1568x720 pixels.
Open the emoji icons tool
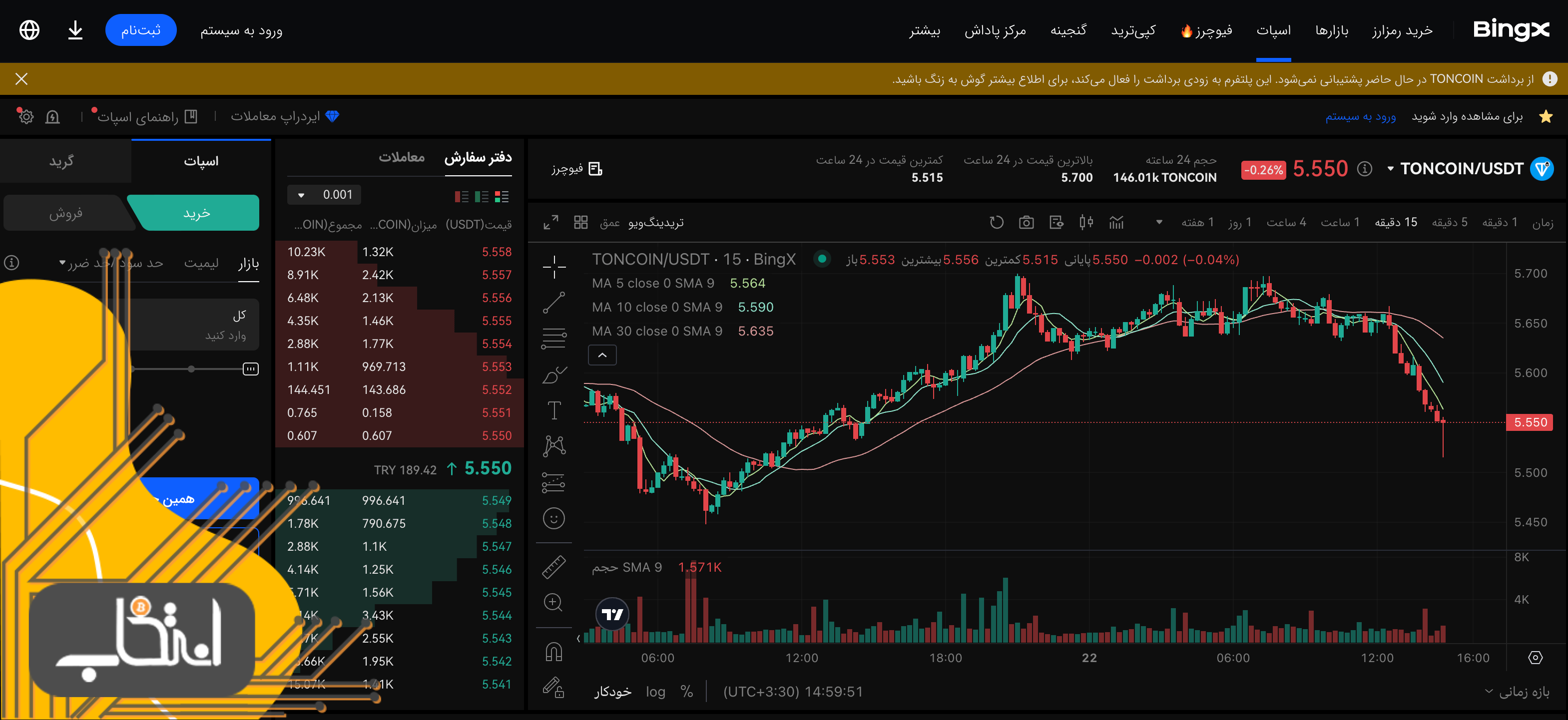pos(554,519)
